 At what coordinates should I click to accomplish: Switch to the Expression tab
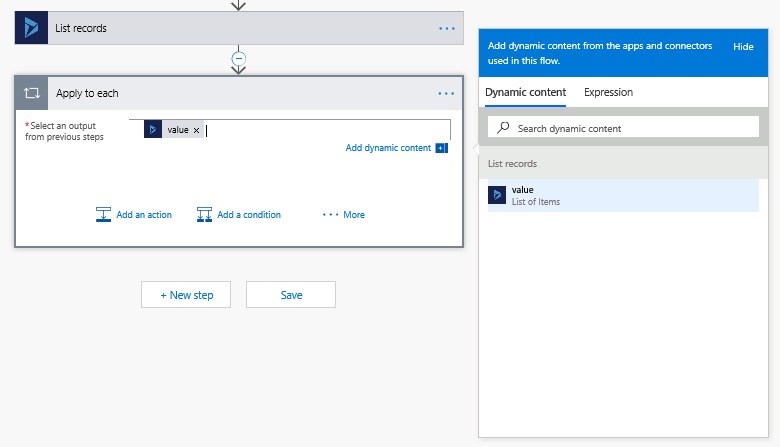[608, 92]
